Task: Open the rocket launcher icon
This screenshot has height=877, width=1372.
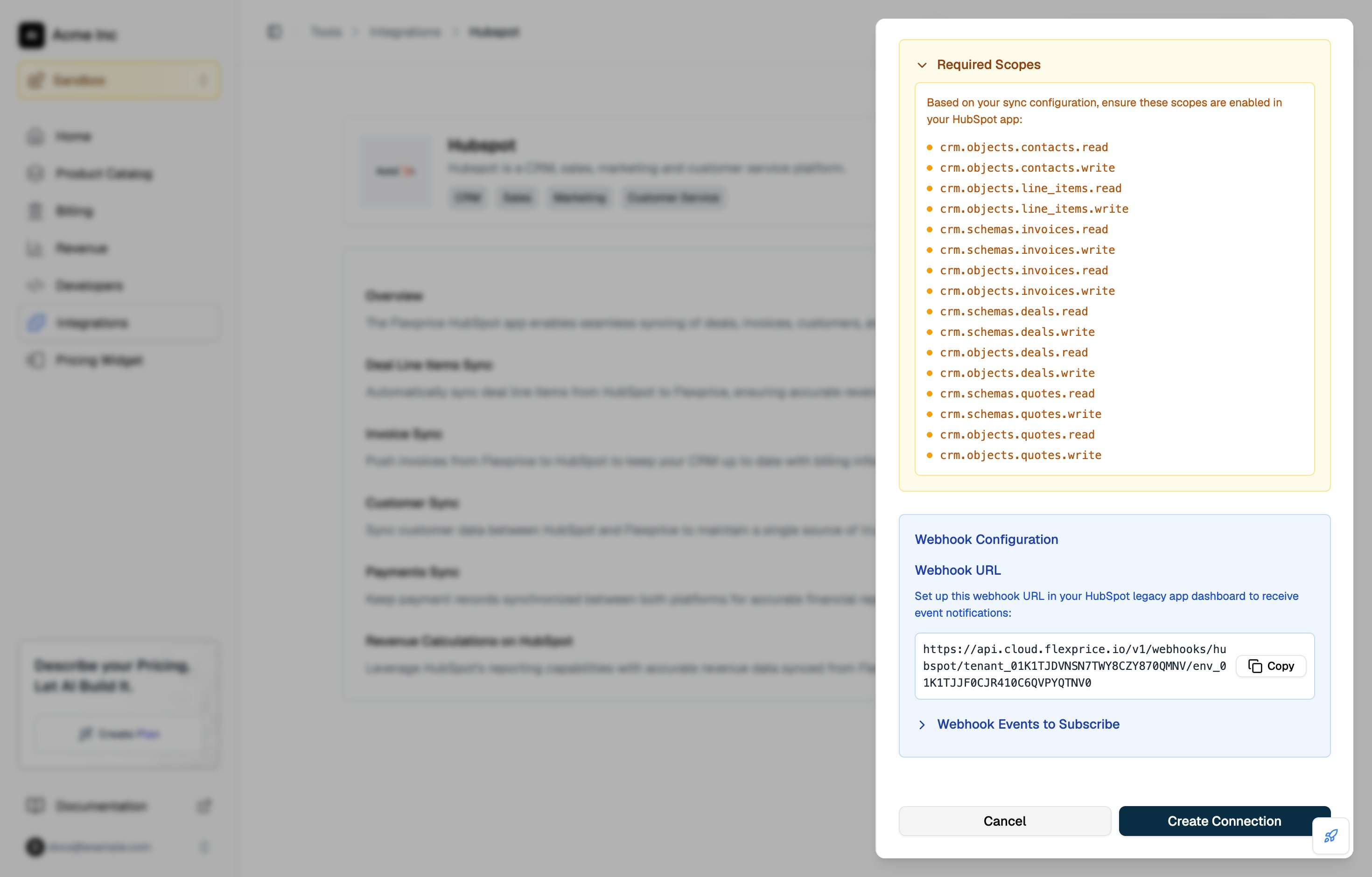Action: 1331,835
